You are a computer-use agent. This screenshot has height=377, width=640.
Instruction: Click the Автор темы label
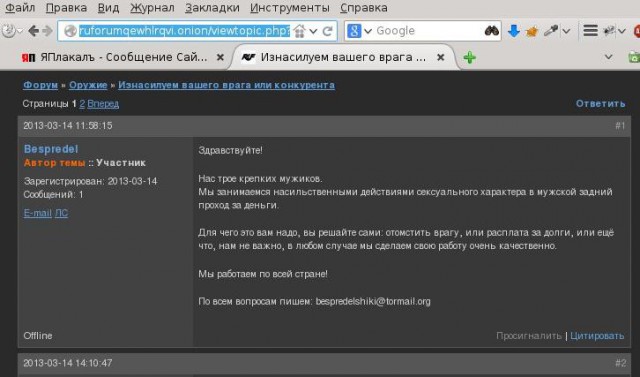tap(54, 163)
